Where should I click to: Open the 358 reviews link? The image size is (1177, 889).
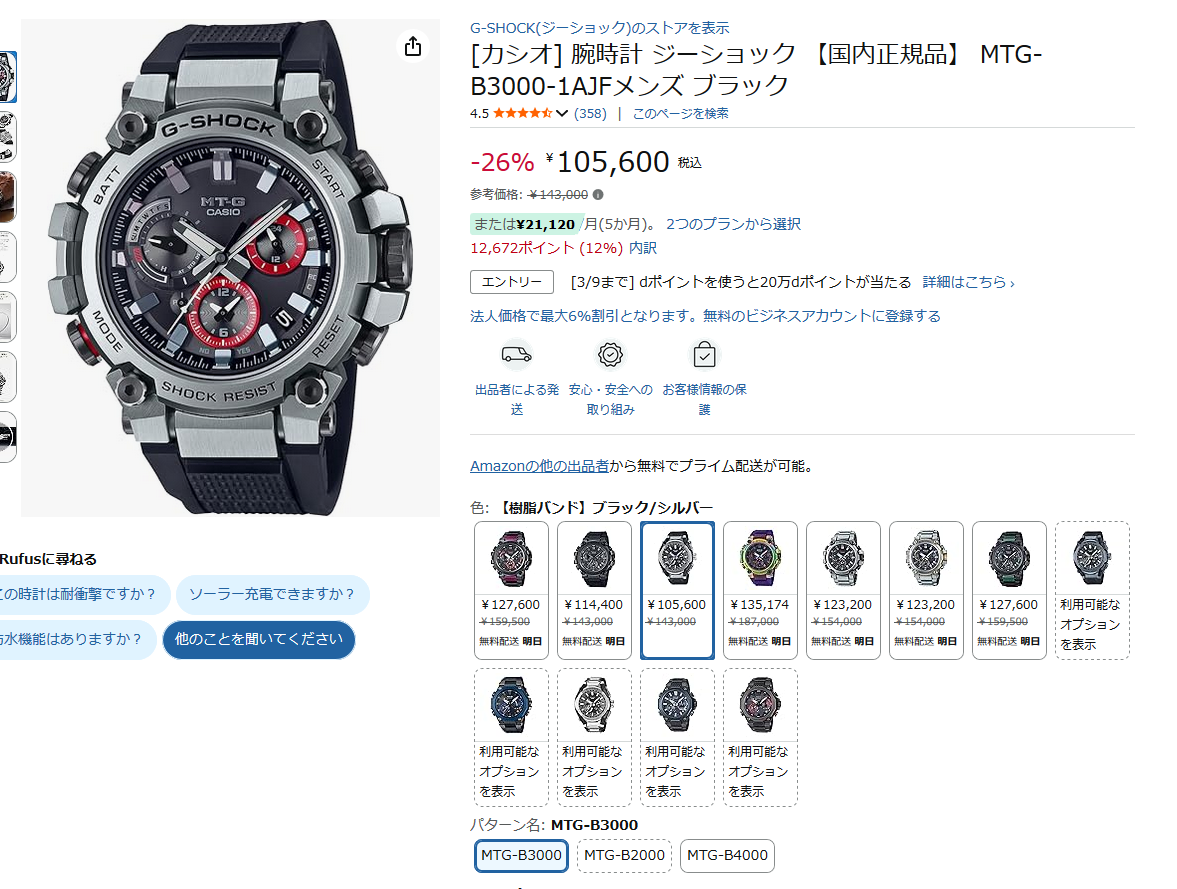tap(590, 113)
